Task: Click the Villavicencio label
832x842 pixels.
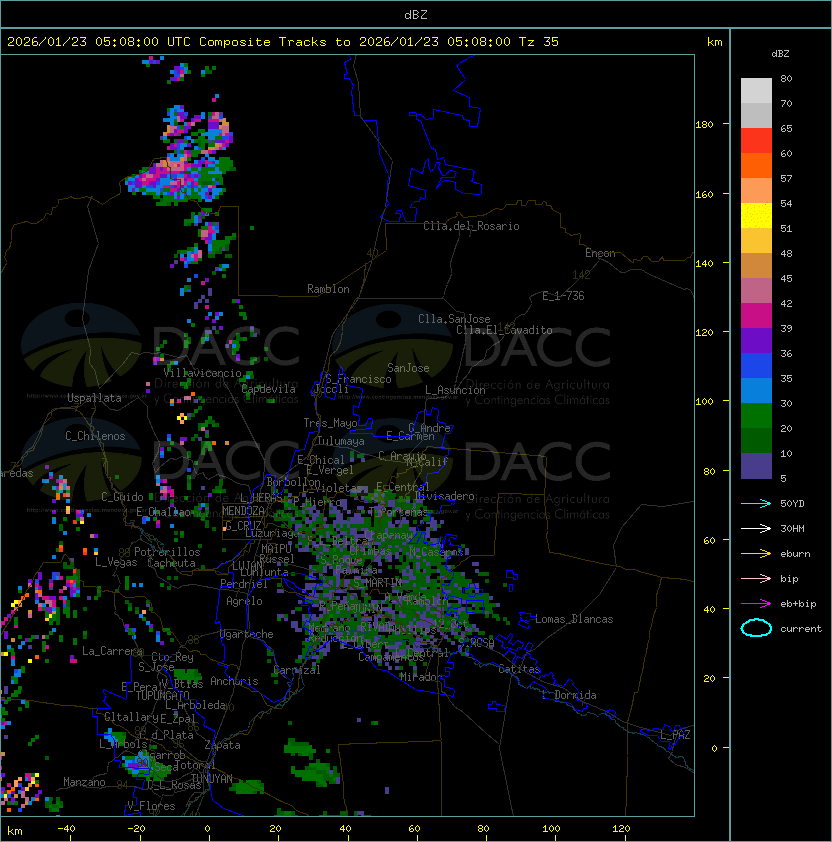Action: click(x=202, y=373)
